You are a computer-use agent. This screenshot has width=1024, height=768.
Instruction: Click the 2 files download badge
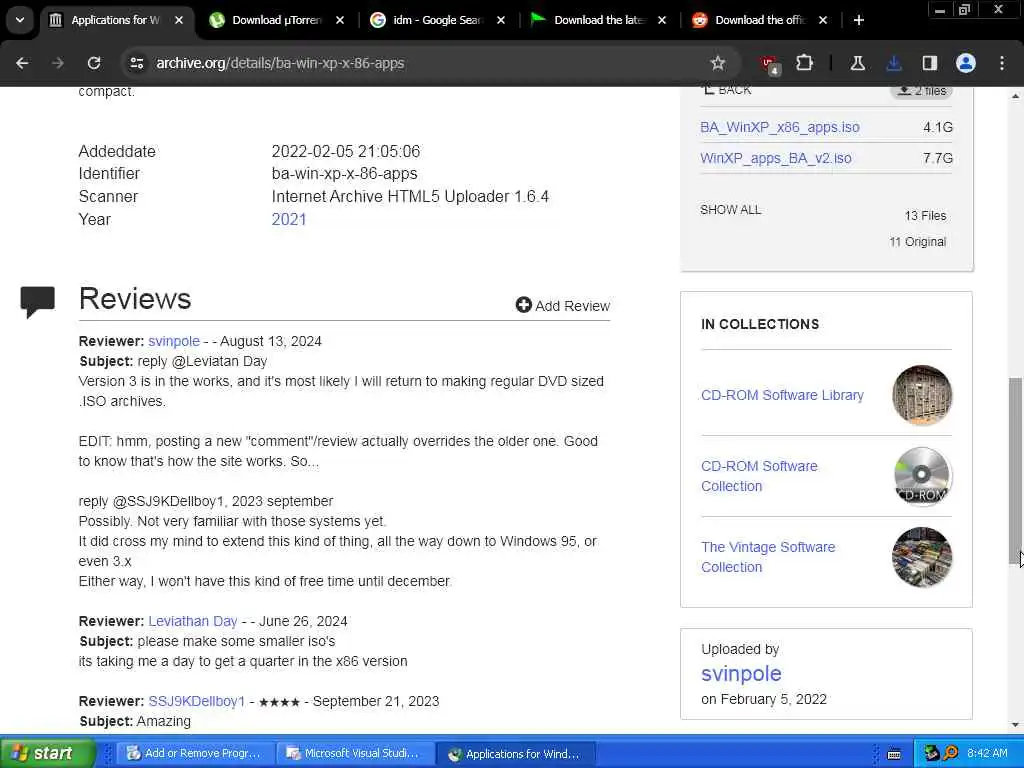[921, 91]
